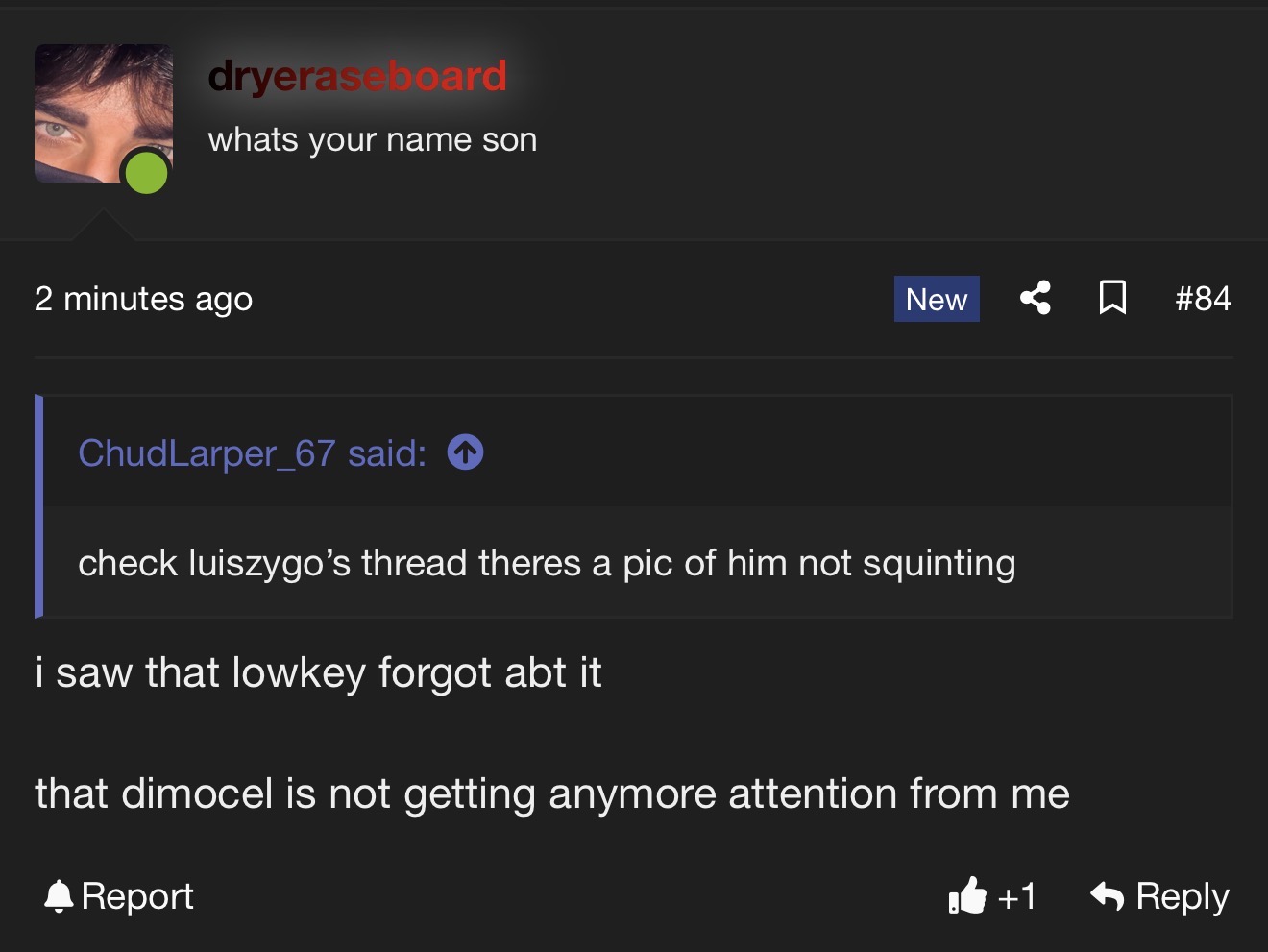The height and width of the screenshot is (952, 1268).
Task: Click the "Report" text label
Action: pos(137,896)
